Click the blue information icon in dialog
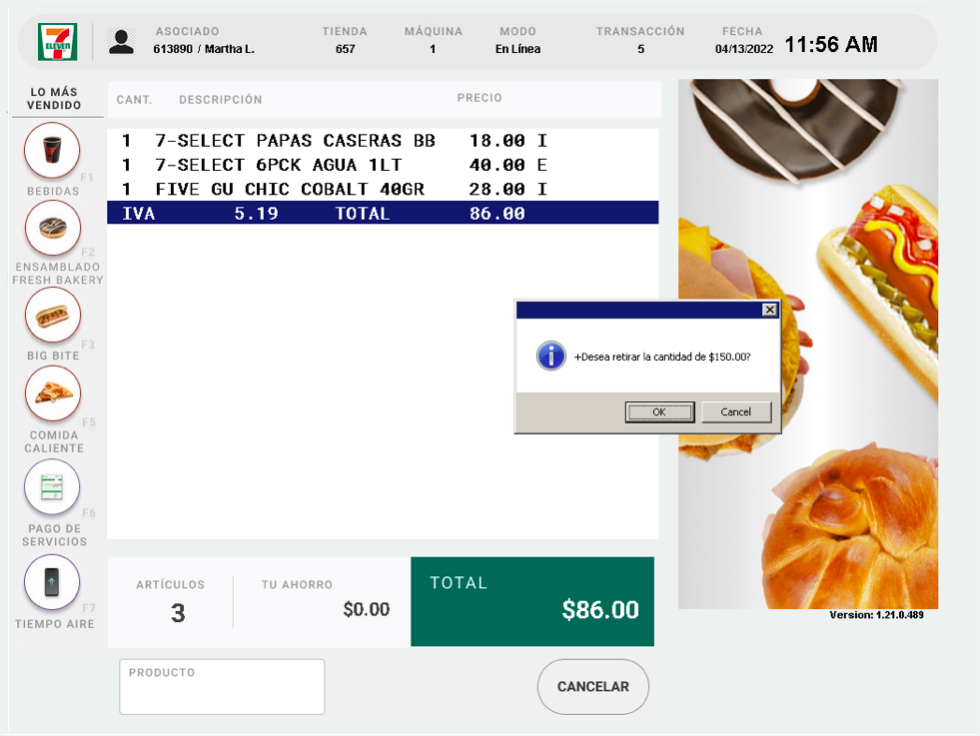This screenshot has width=980, height=736. coord(551,356)
